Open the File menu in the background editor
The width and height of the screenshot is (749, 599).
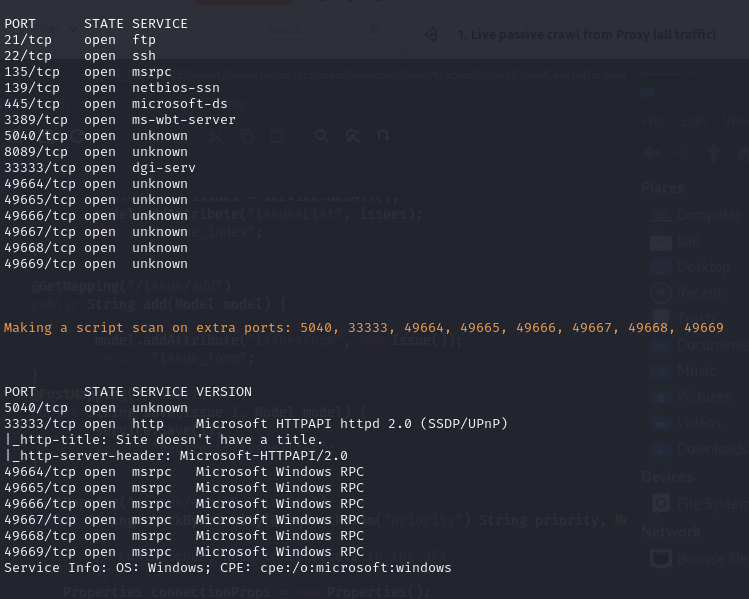click(653, 121)
